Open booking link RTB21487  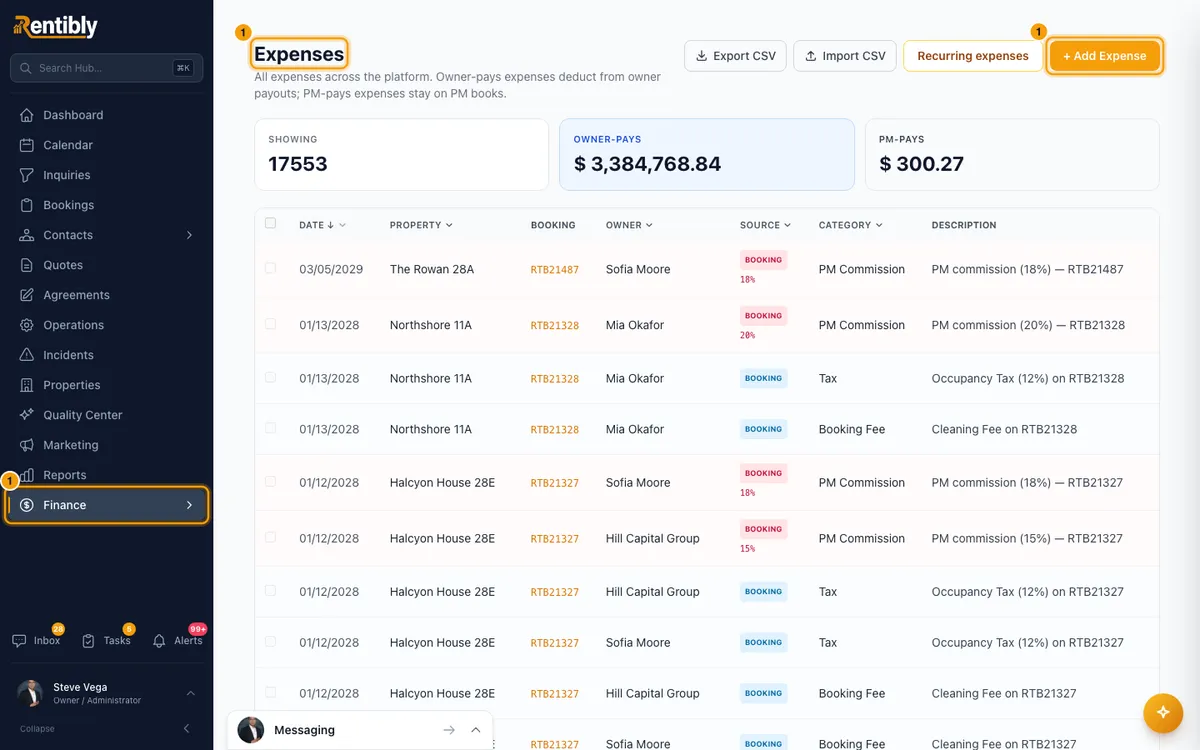(555, 270)
